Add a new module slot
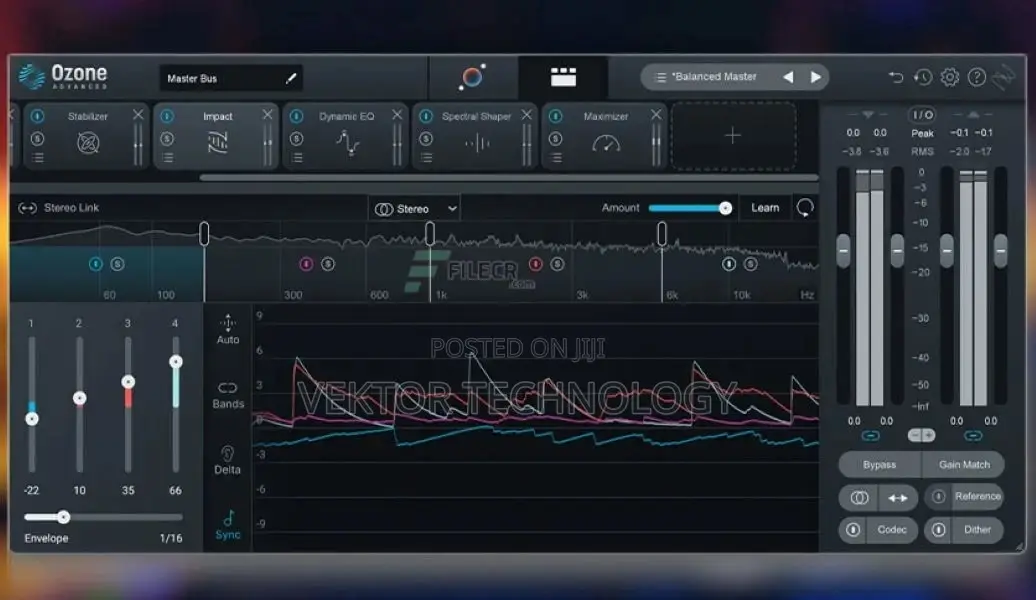Viewport: 1036px width, 600px height. [733, 136]
